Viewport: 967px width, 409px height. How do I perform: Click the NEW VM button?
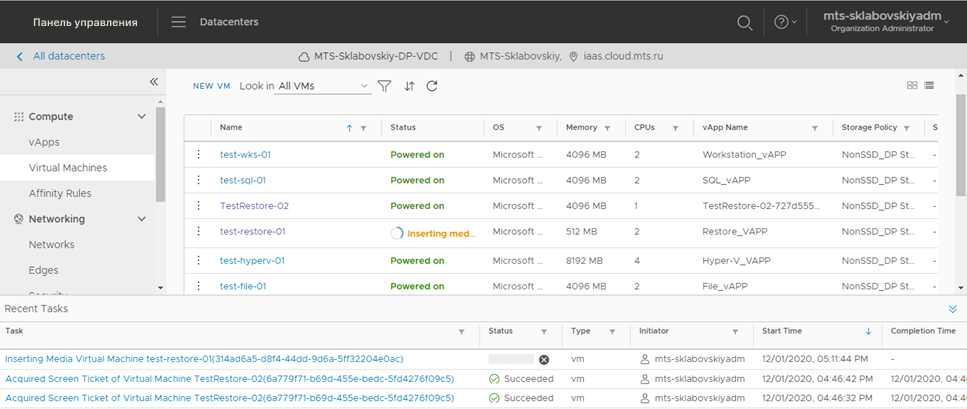[x=211, y=86]
